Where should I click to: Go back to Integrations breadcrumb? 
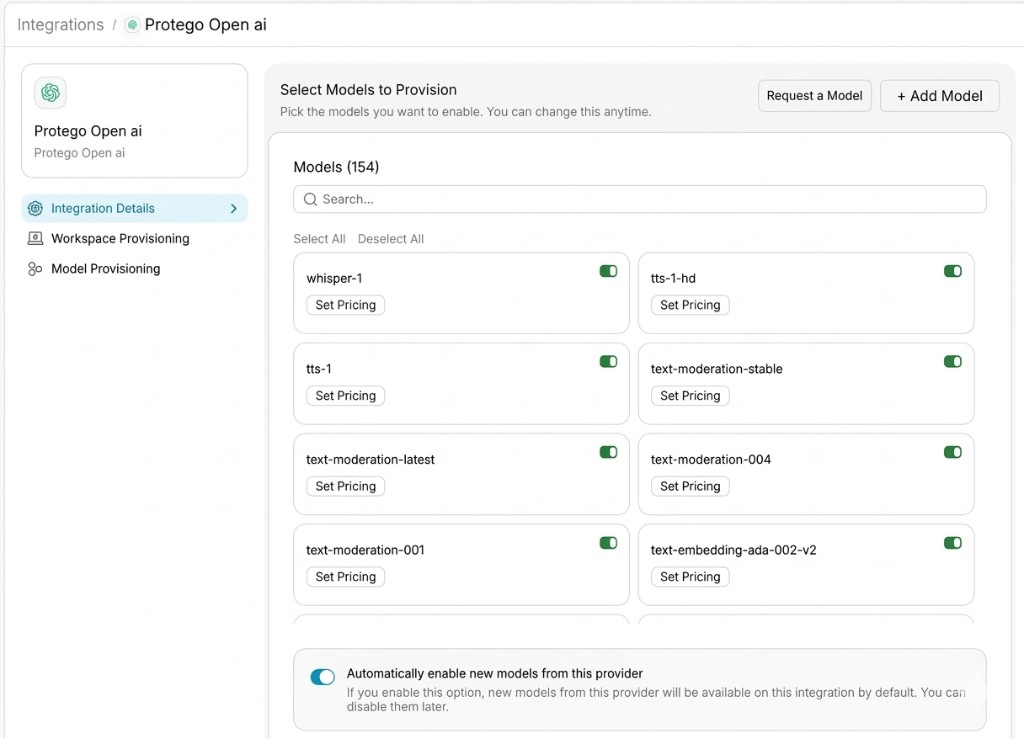(x=60, y=25)
